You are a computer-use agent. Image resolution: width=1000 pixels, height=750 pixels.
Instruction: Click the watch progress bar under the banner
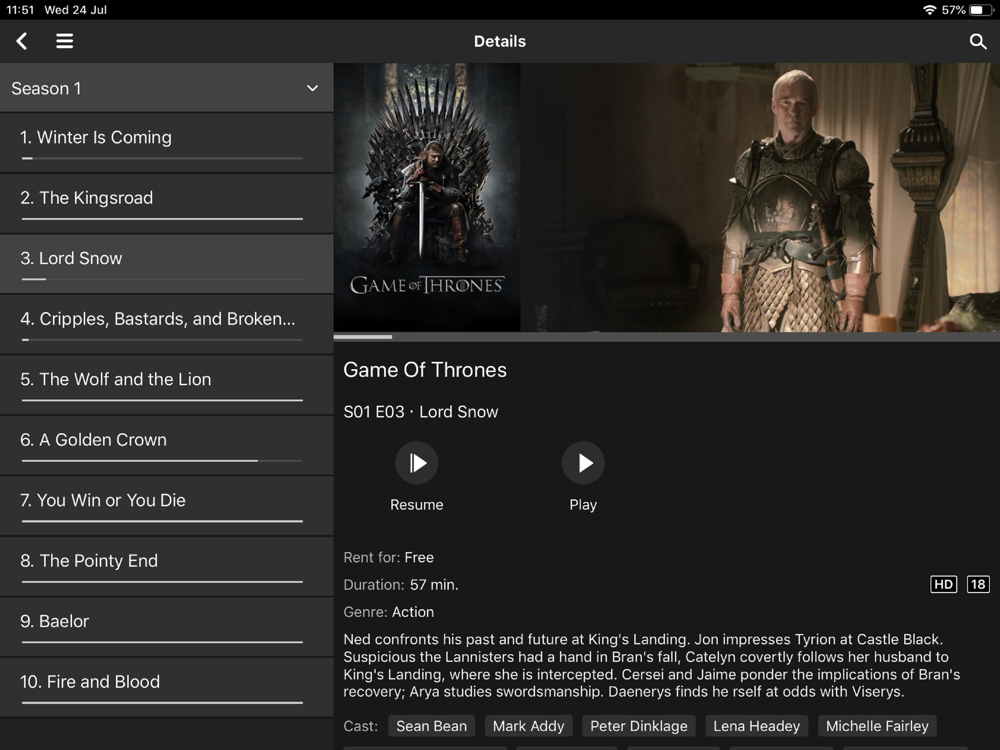pyautogui.click(x=666, y=337)
